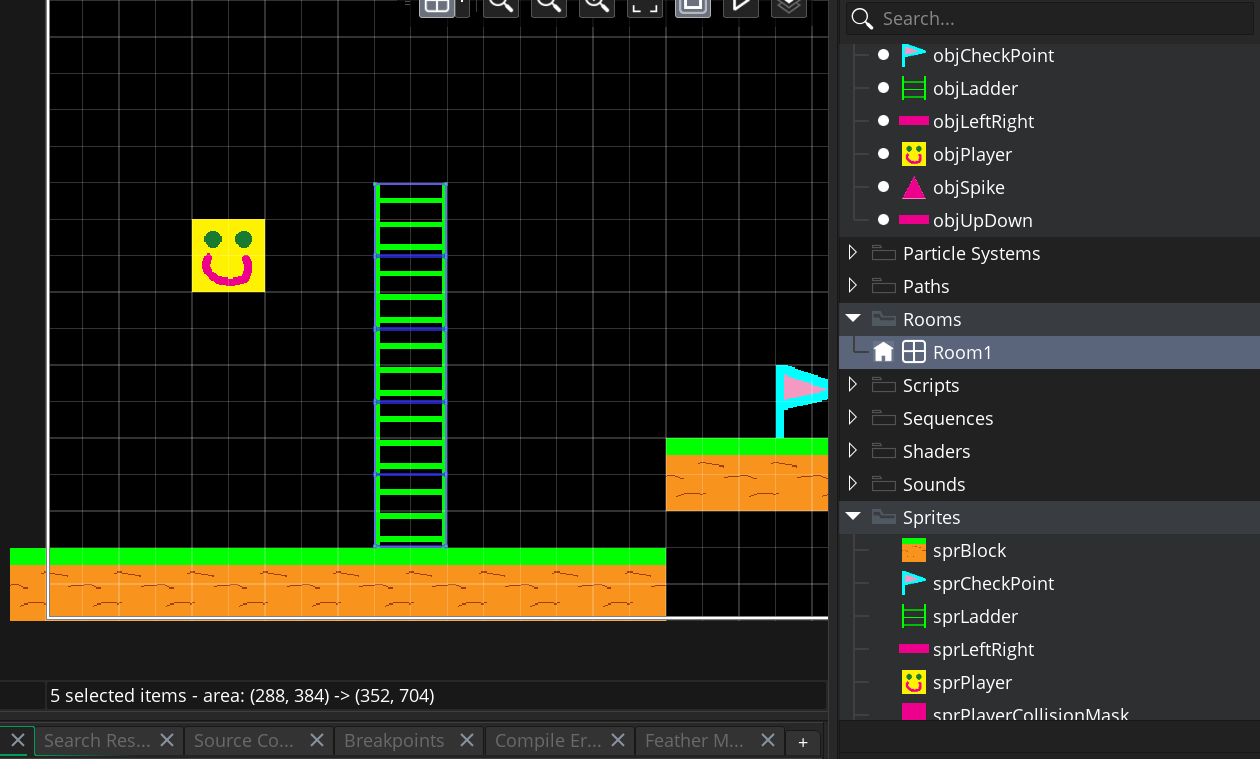Viewport: 1260px width, 759px height.
Task: Select the objLadder object entry
Action: coord(974,89)
